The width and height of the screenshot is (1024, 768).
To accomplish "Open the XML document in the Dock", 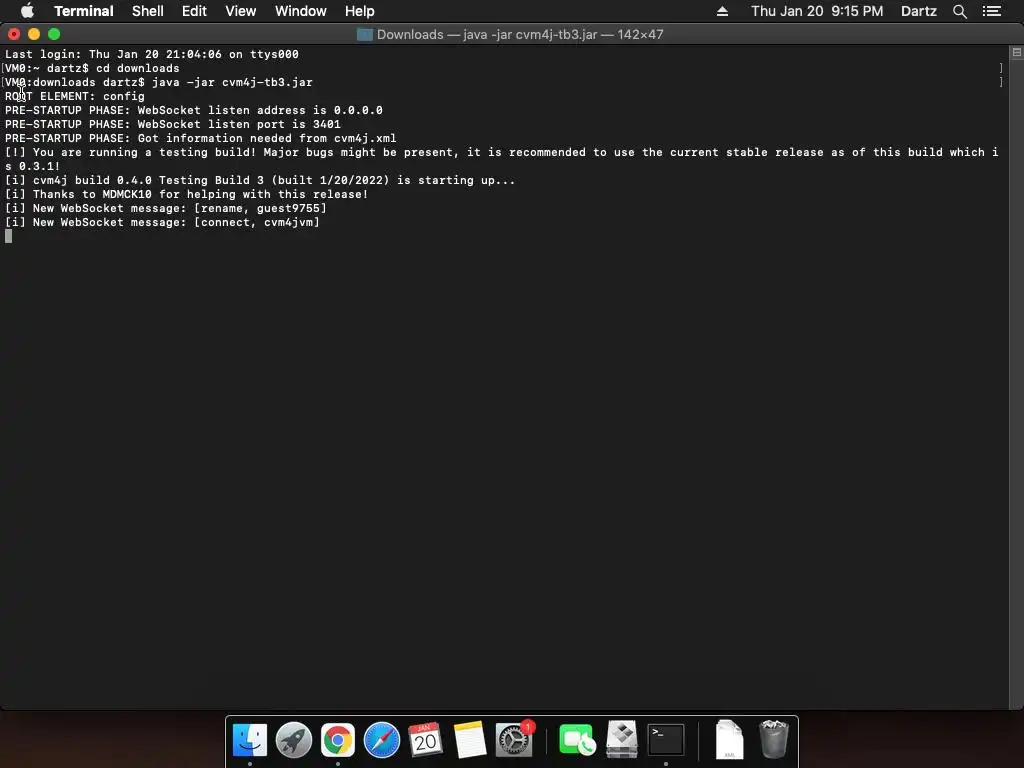I will [729, 740].
